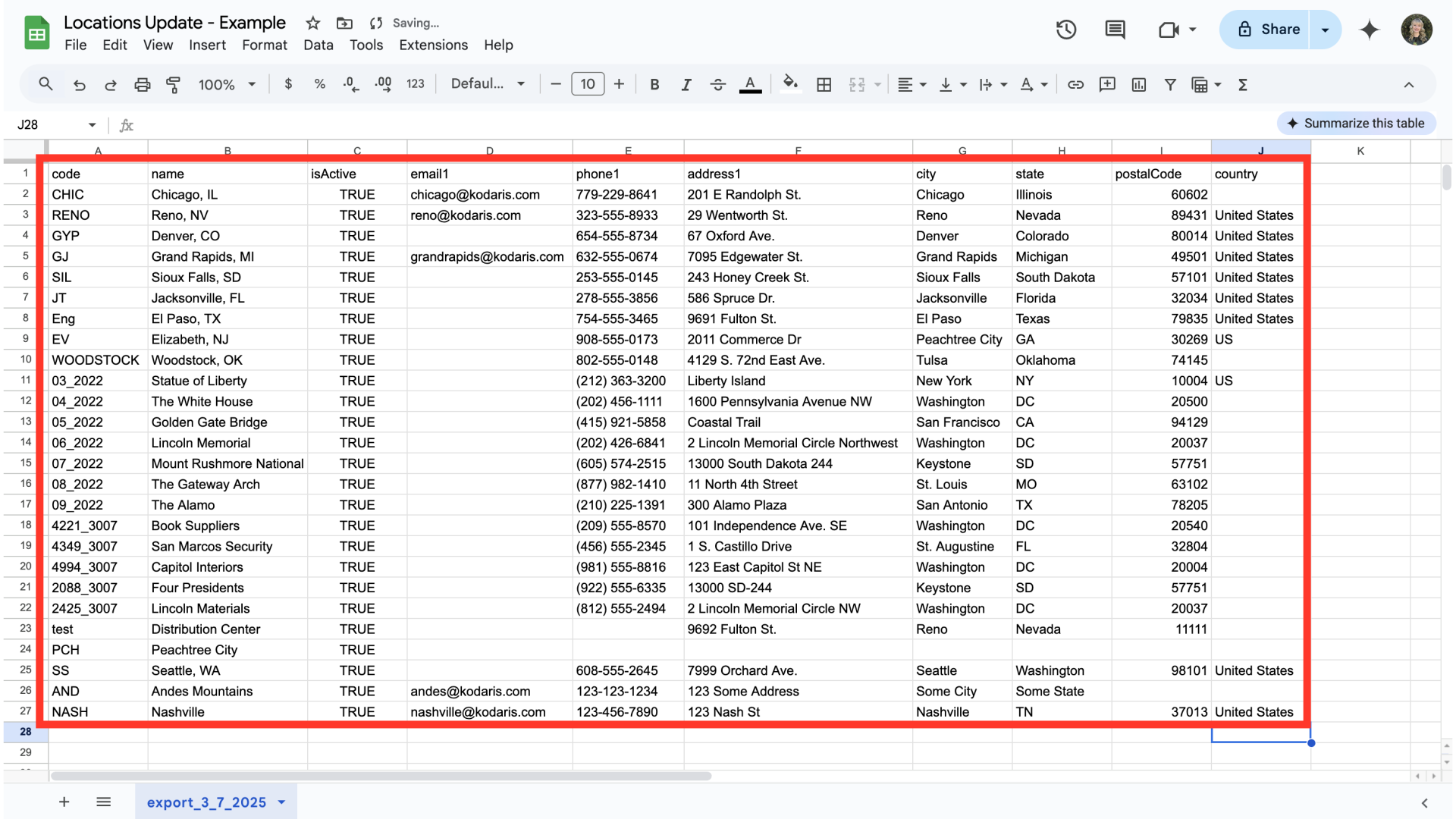Expand the export_3_7_2025 sheet tab arrow
The image size is (1456, 819).
tap(281, 802)
